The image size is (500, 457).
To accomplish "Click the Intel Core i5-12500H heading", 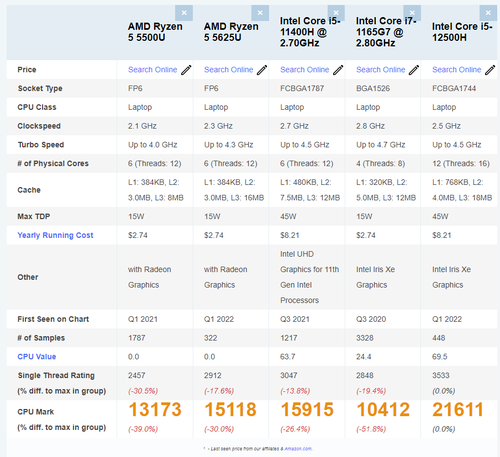I will click(462, 32).
